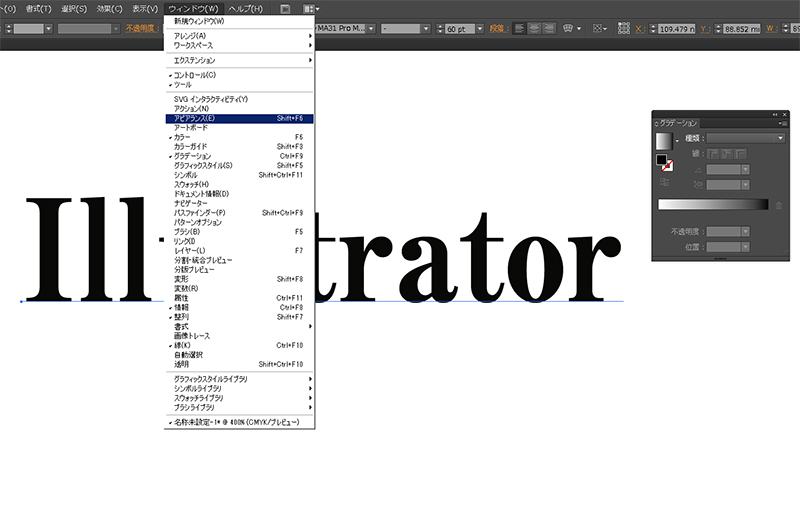This screenshot has height=520, width=800.
Task: Select 新規ウィンドウ(W) menu entry
Action: (x=239, y=21)
